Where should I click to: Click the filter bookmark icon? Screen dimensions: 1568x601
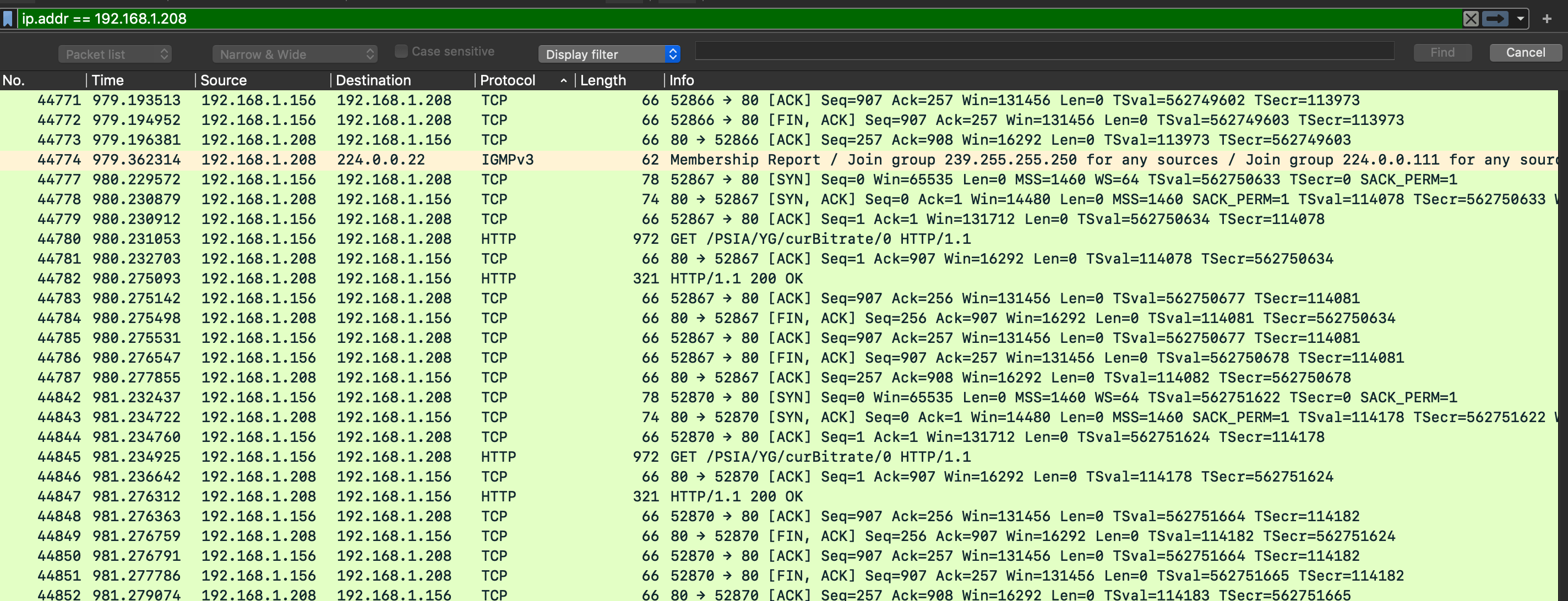point(8,19)
